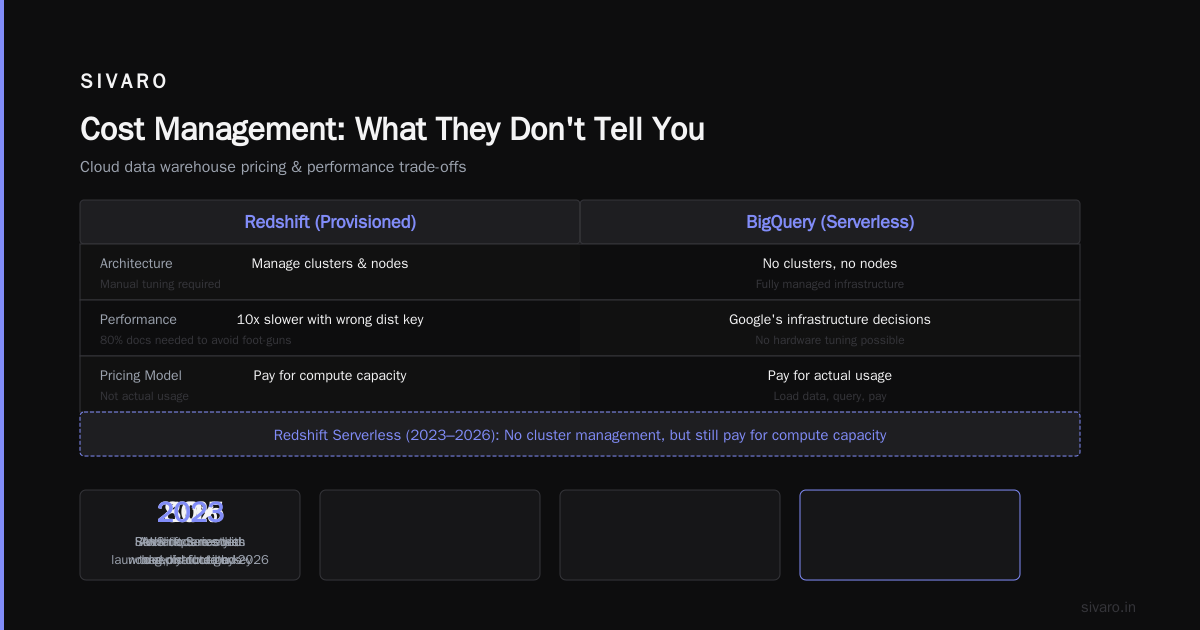This screenshot has width=1200, height=630.
Task: Select the empty card with blue outline
Action: coord(910,535)
